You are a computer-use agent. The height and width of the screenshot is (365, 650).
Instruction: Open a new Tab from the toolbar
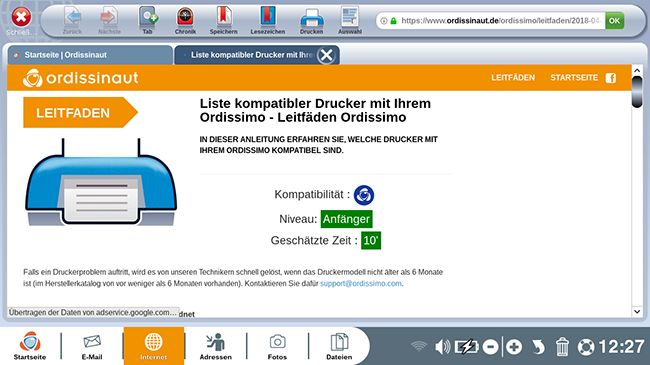148,21
